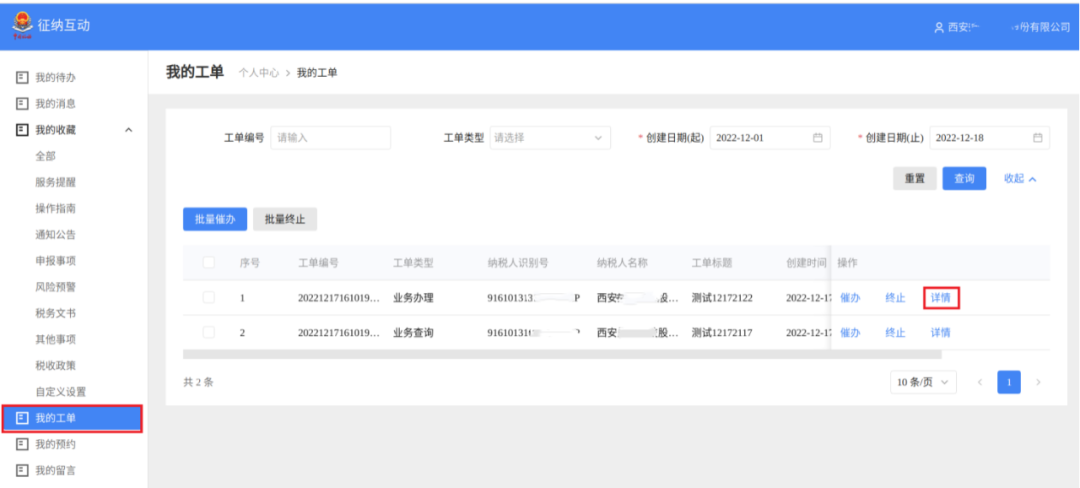Toggle the select-all checkbox in table header
1080x488 pixels.
pyautogui.click(x=209, y=263)
